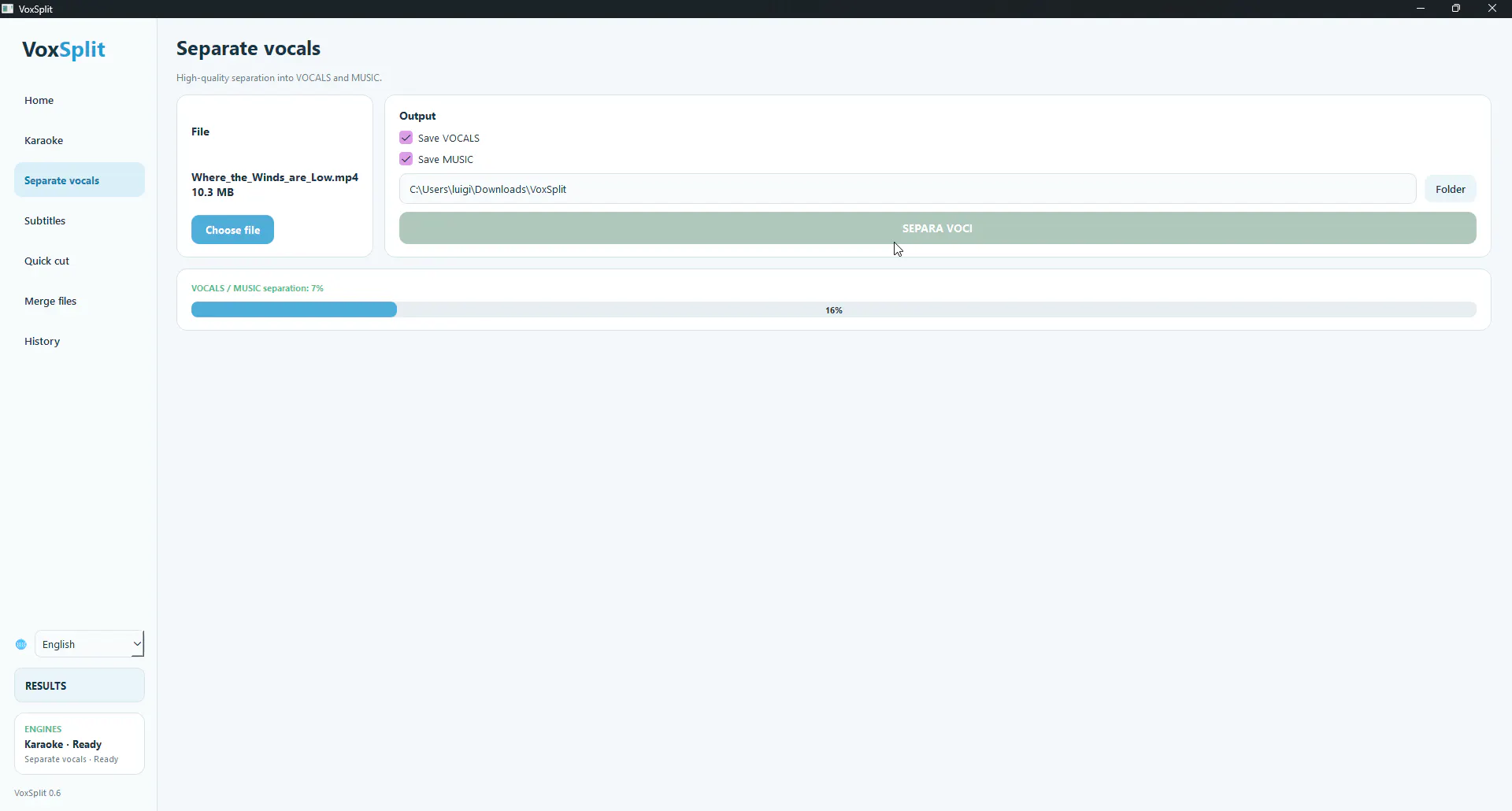Screen dimensions: 1512x811
Task: Open the Quick cut tool
Action: [80, 261]
